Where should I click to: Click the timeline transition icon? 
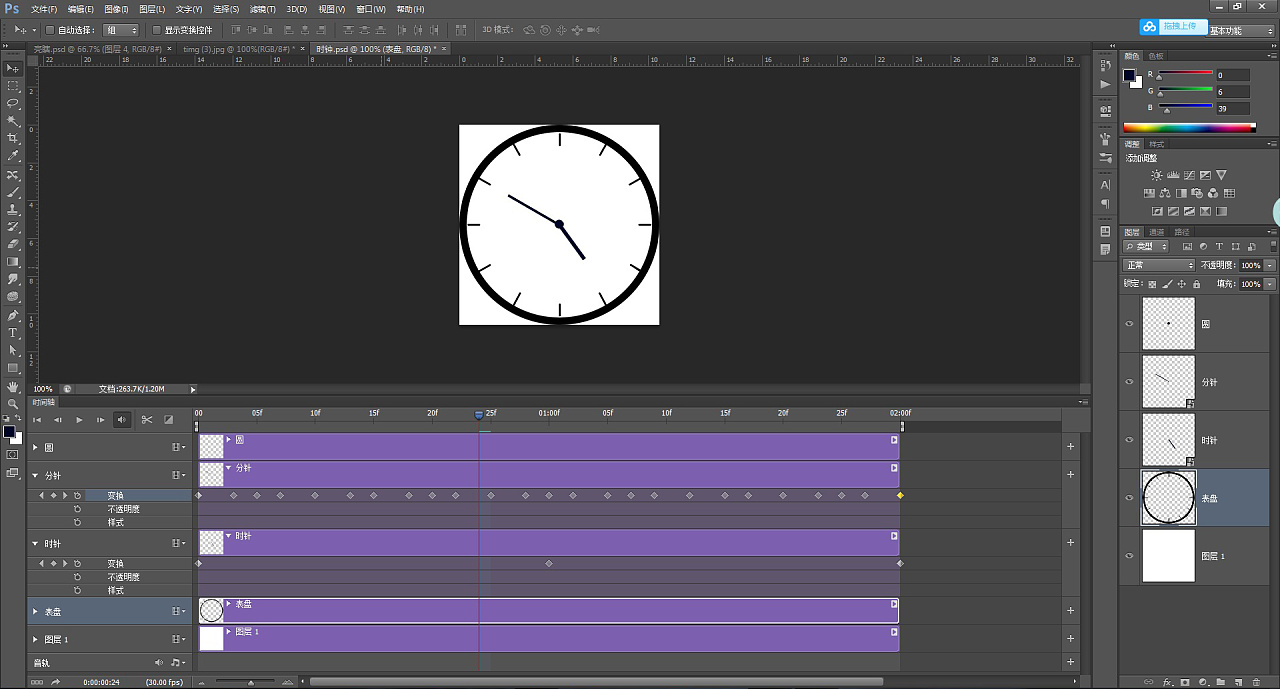point(169,420)
